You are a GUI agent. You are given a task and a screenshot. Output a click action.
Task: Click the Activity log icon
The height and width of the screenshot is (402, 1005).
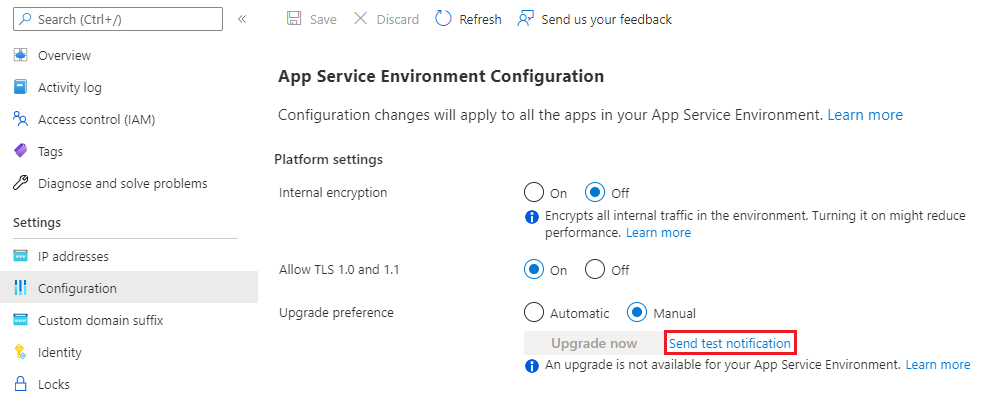(20, 87)
